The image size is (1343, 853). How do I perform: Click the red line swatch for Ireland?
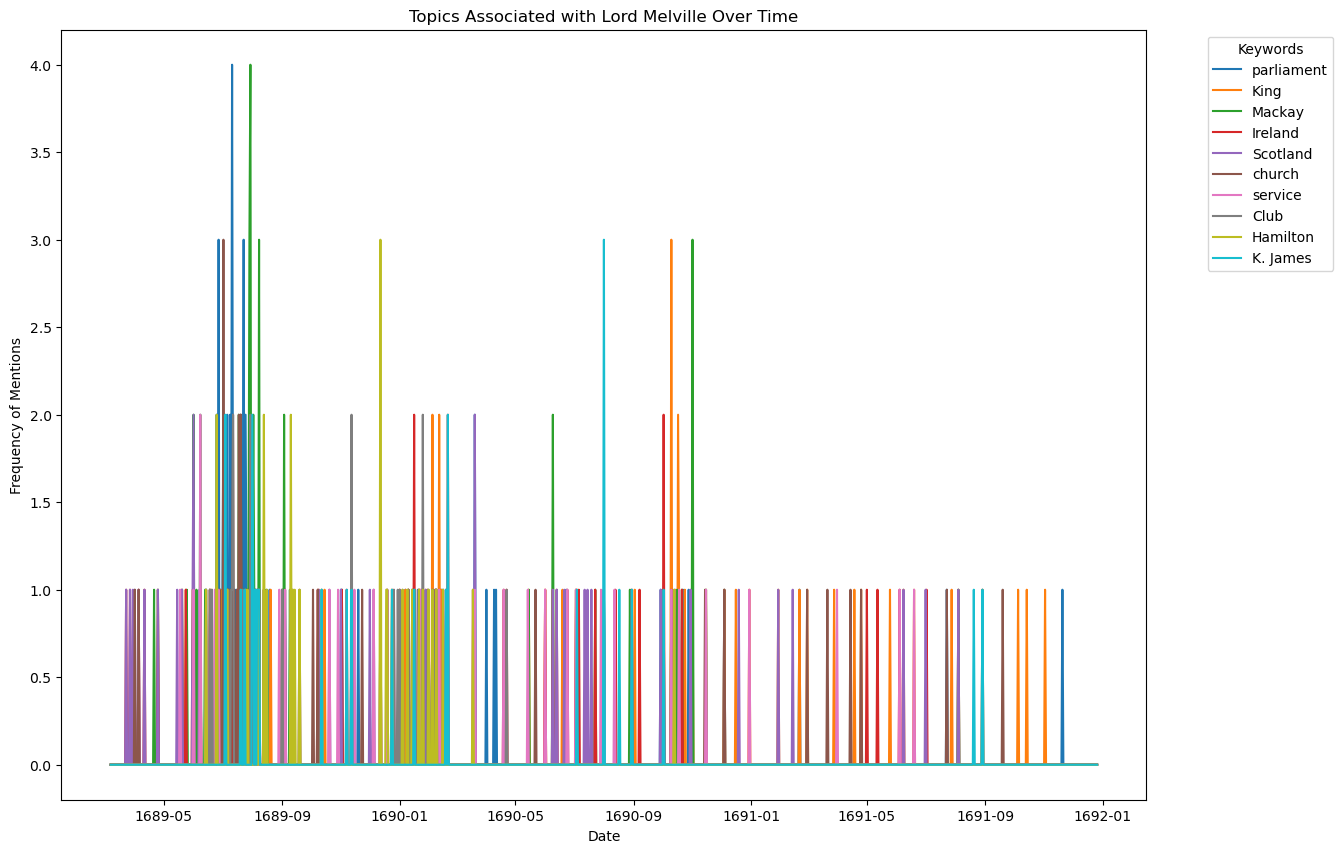tap(1229, 133)
